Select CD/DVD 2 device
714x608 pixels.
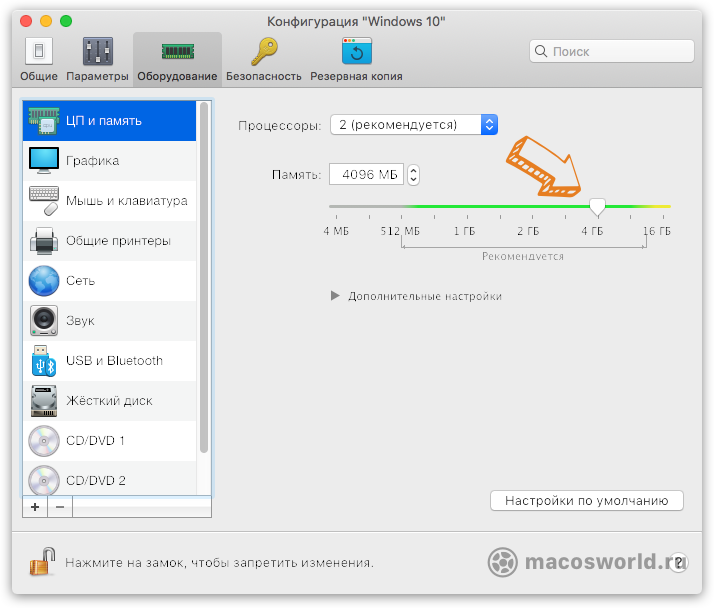tap(109, 479)
